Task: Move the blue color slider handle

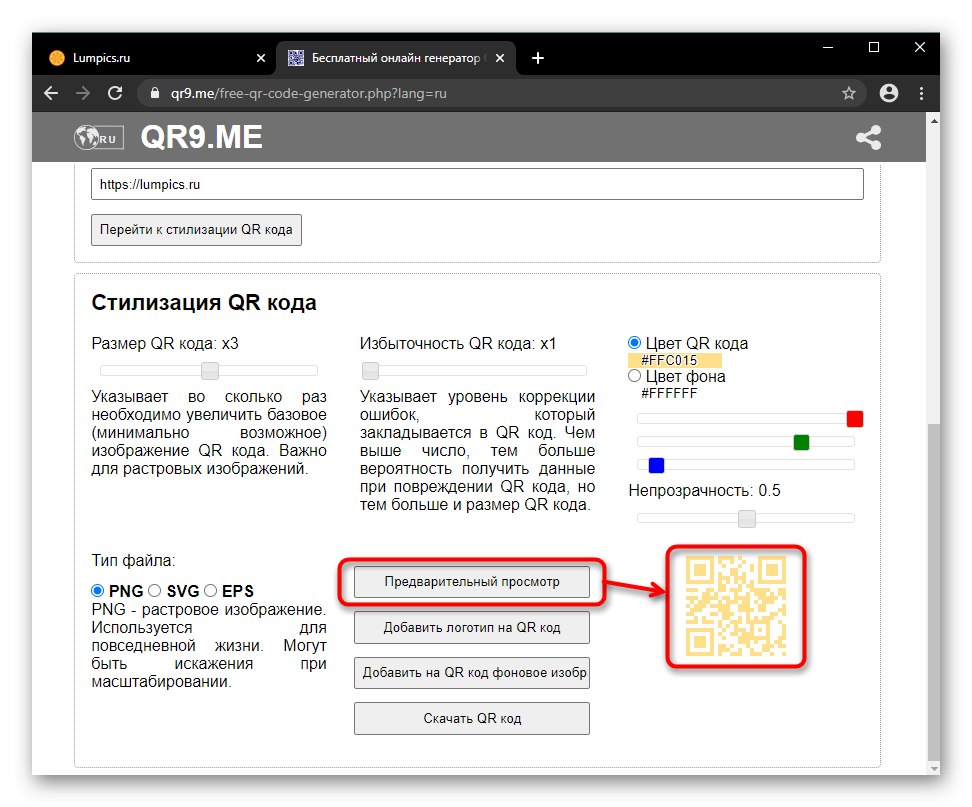Action: coord(656,465)
